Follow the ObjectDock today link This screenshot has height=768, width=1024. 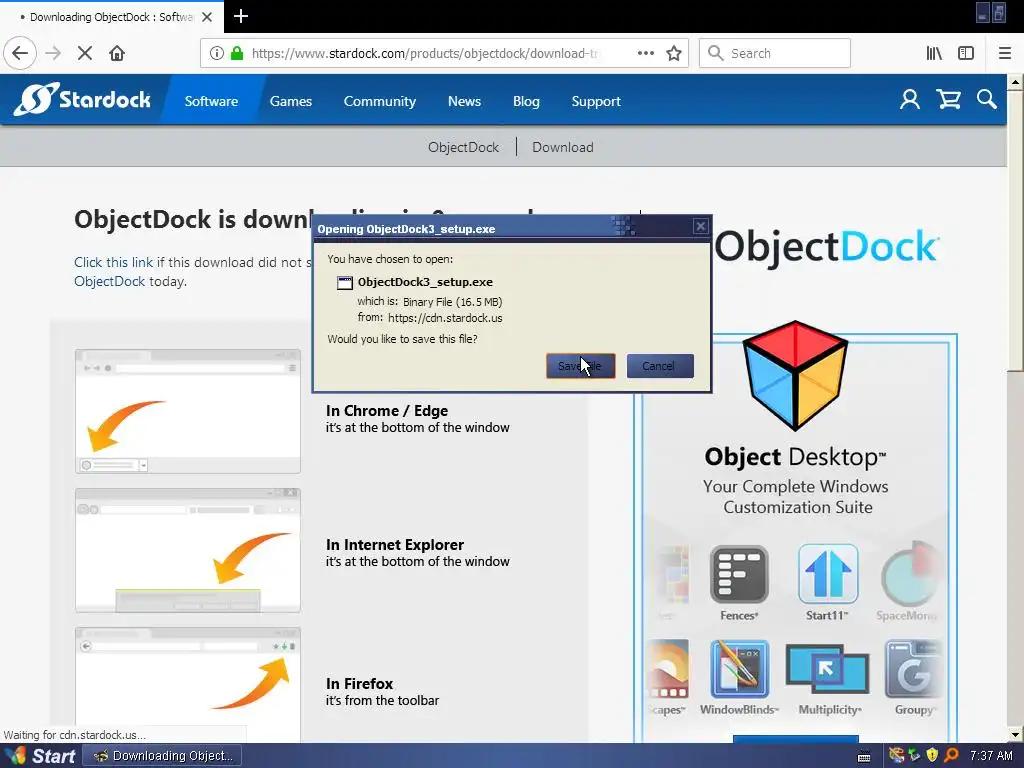coord(109,281)
